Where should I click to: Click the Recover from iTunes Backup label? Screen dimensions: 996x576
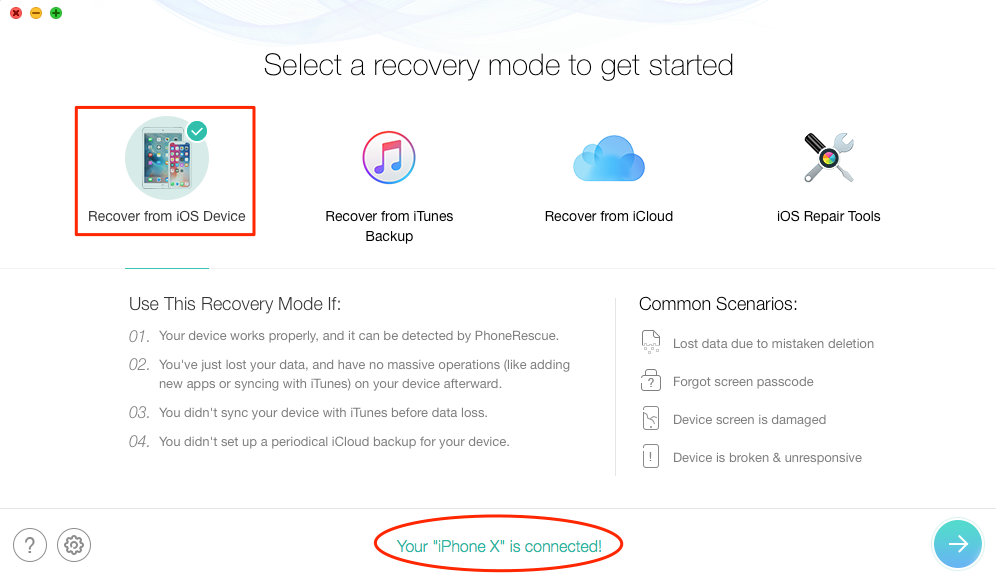pyautogui.click(x=389, y=226)
